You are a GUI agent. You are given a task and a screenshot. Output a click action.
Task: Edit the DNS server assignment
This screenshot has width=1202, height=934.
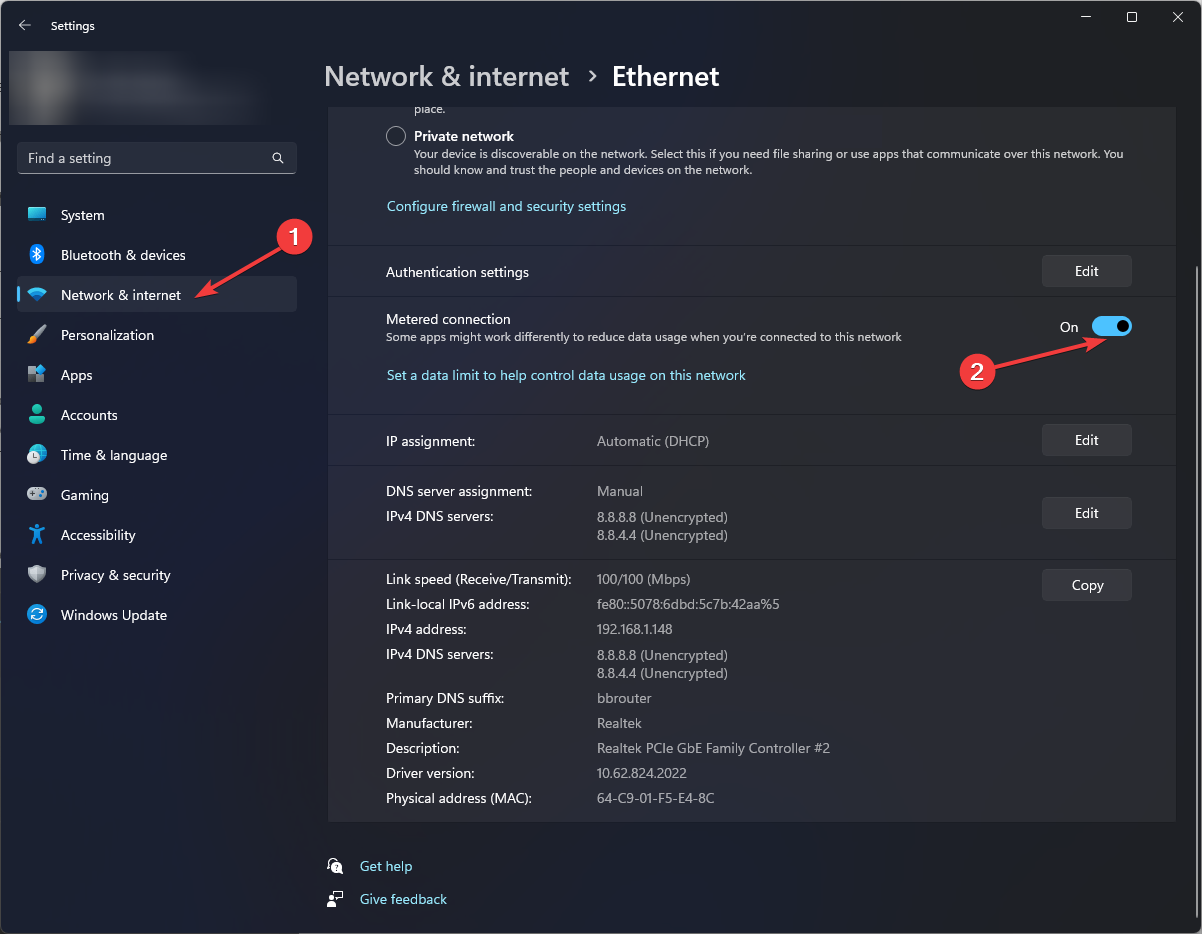pyautogui.click(x=1086, y=513)
